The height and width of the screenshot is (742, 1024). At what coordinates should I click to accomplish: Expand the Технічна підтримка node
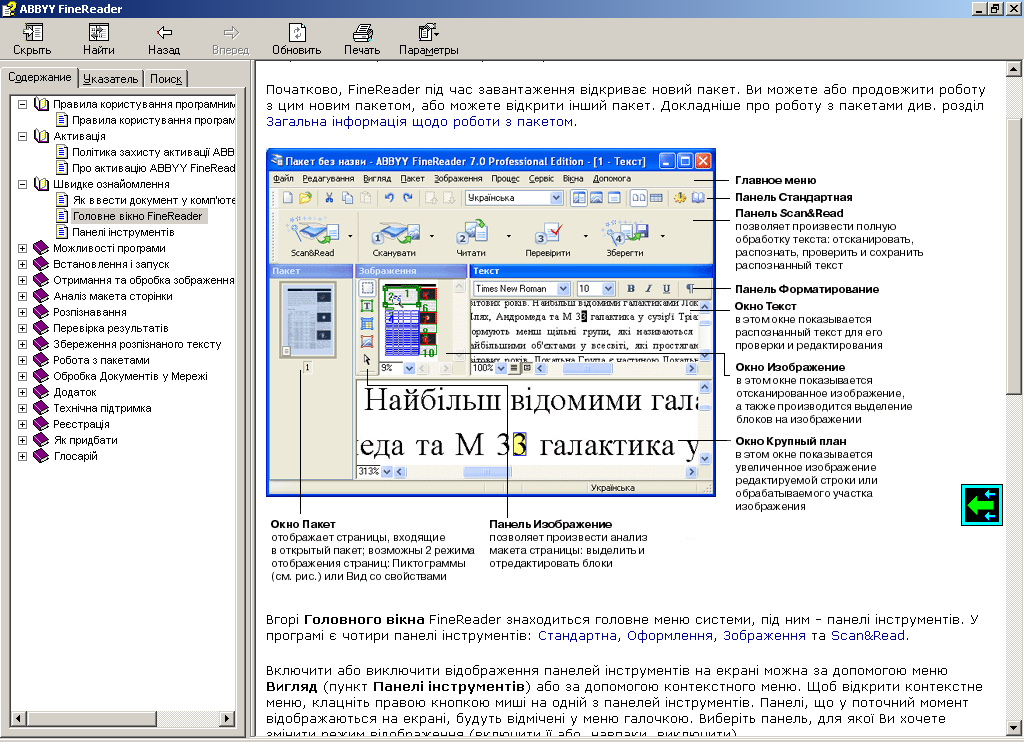click(22, 408)
